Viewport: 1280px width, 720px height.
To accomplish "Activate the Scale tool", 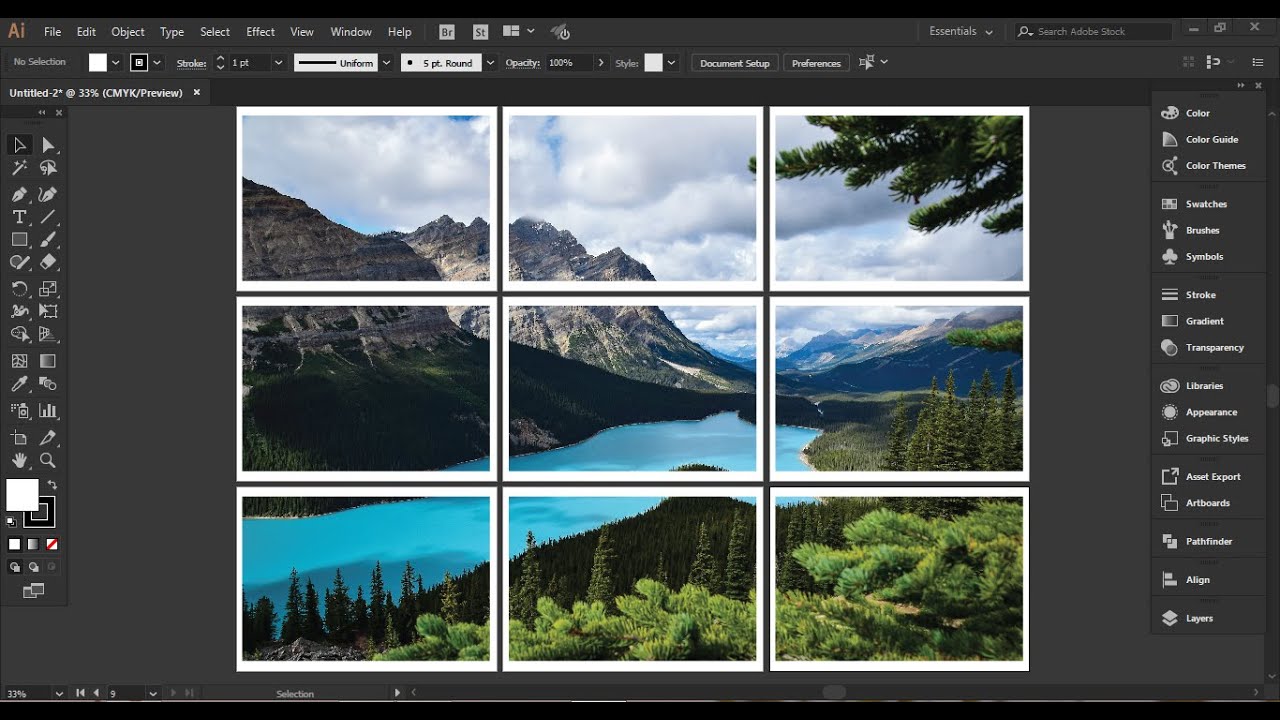I will coord(48,289).
